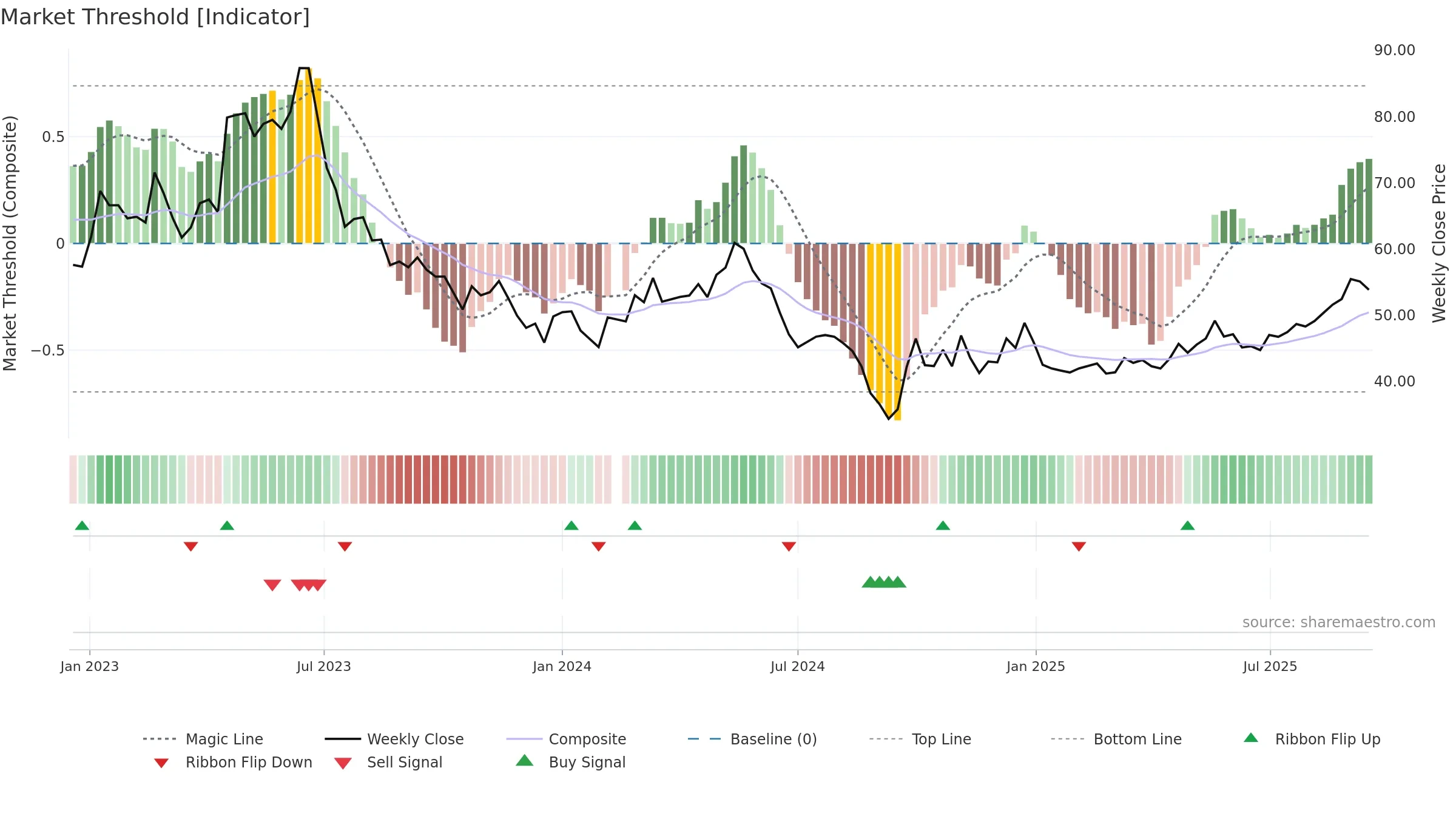
Task: Click the 80.00 price axis label
Action: pyautogui.click(x=1395, y=116)
